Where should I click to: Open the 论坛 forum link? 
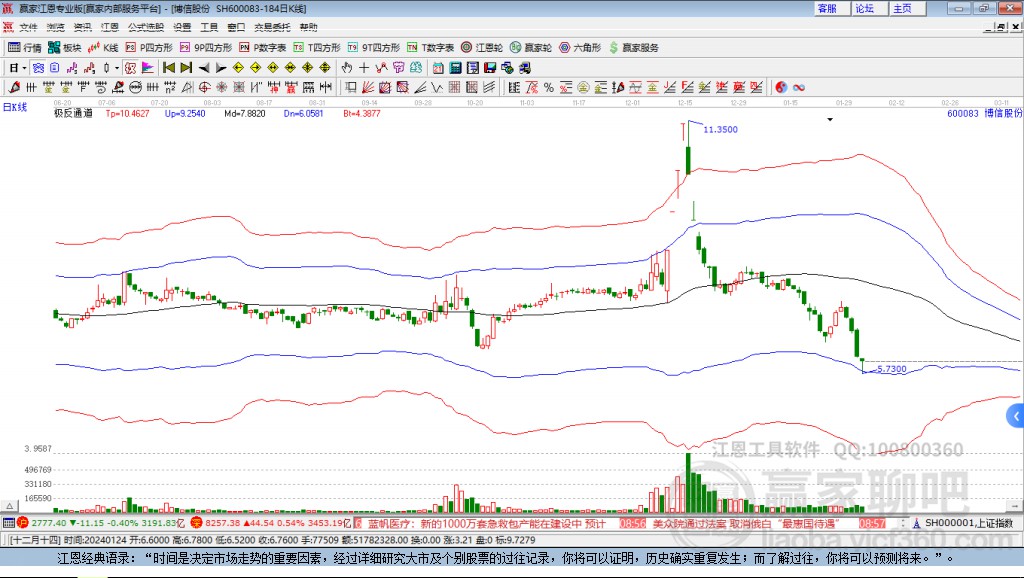[x=866, y=8]
